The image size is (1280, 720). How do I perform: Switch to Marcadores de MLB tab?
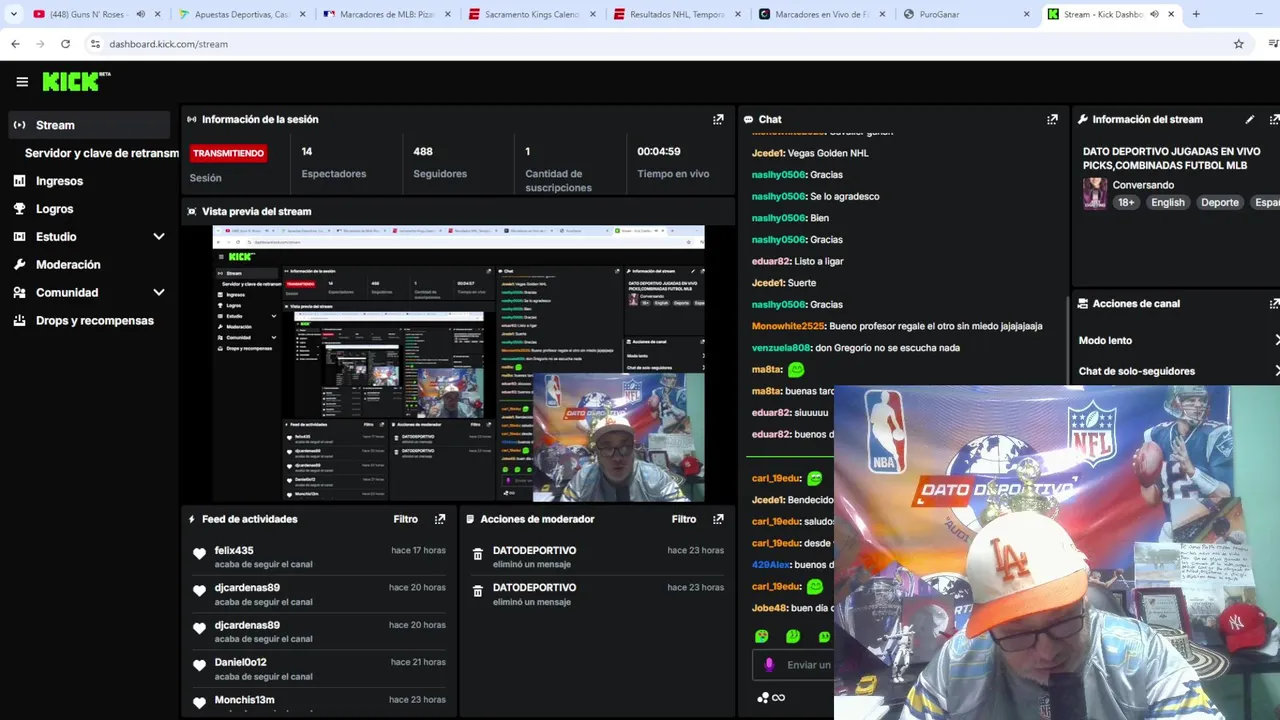point(386,14)
